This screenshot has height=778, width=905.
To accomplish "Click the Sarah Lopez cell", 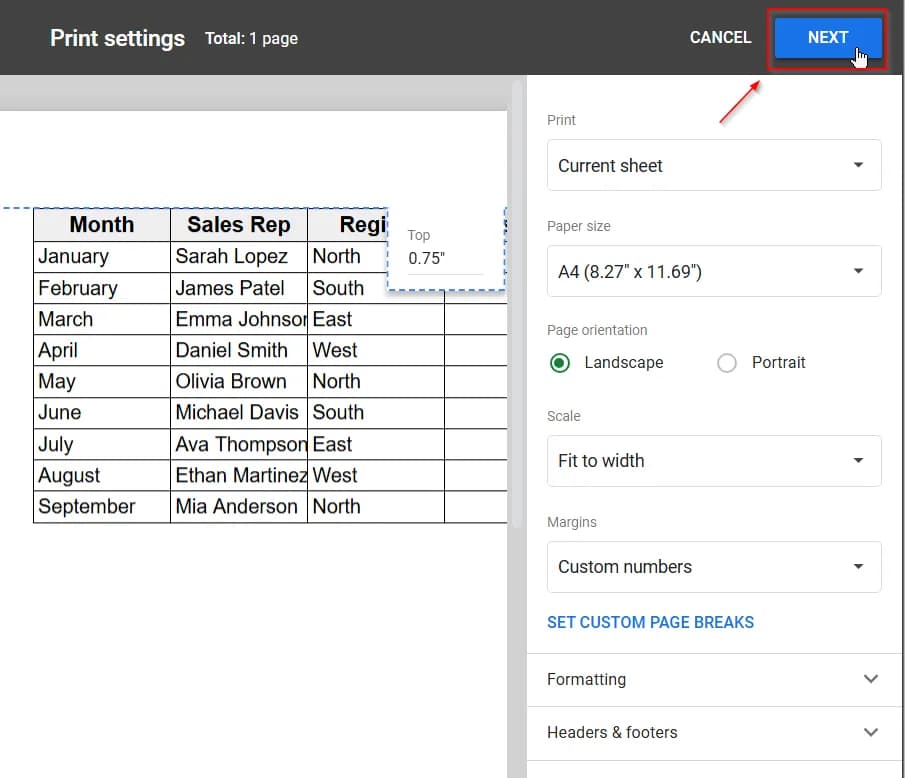I will (x=239, y=257).
